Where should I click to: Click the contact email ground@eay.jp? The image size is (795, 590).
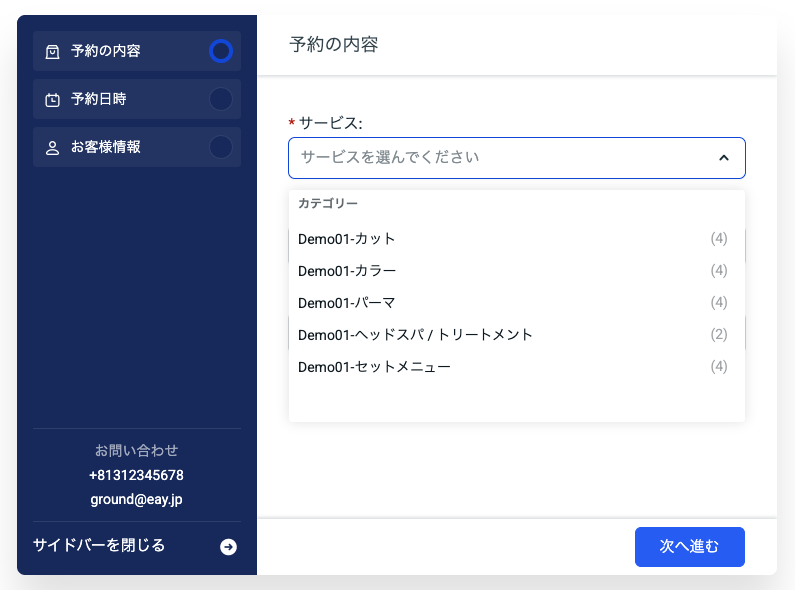pyautogui.click(x=136, y=499)
